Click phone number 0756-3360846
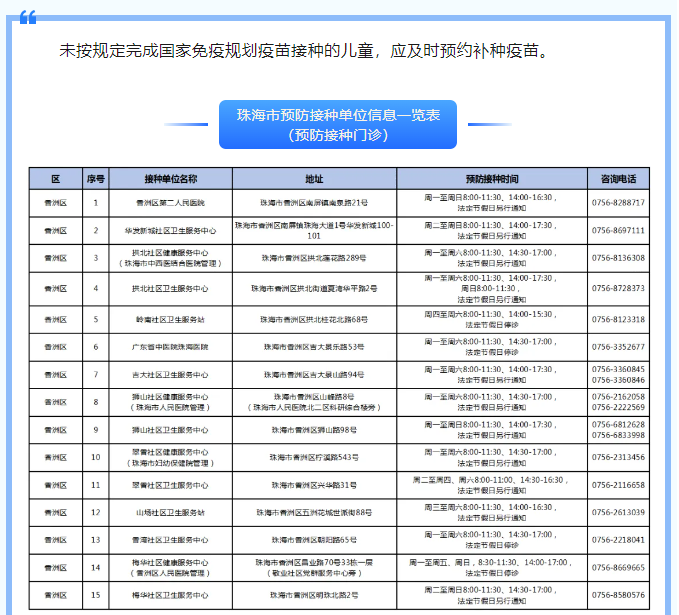Image resolution: width=679 pixels, height=615 pixels. [x=618, y=380]
